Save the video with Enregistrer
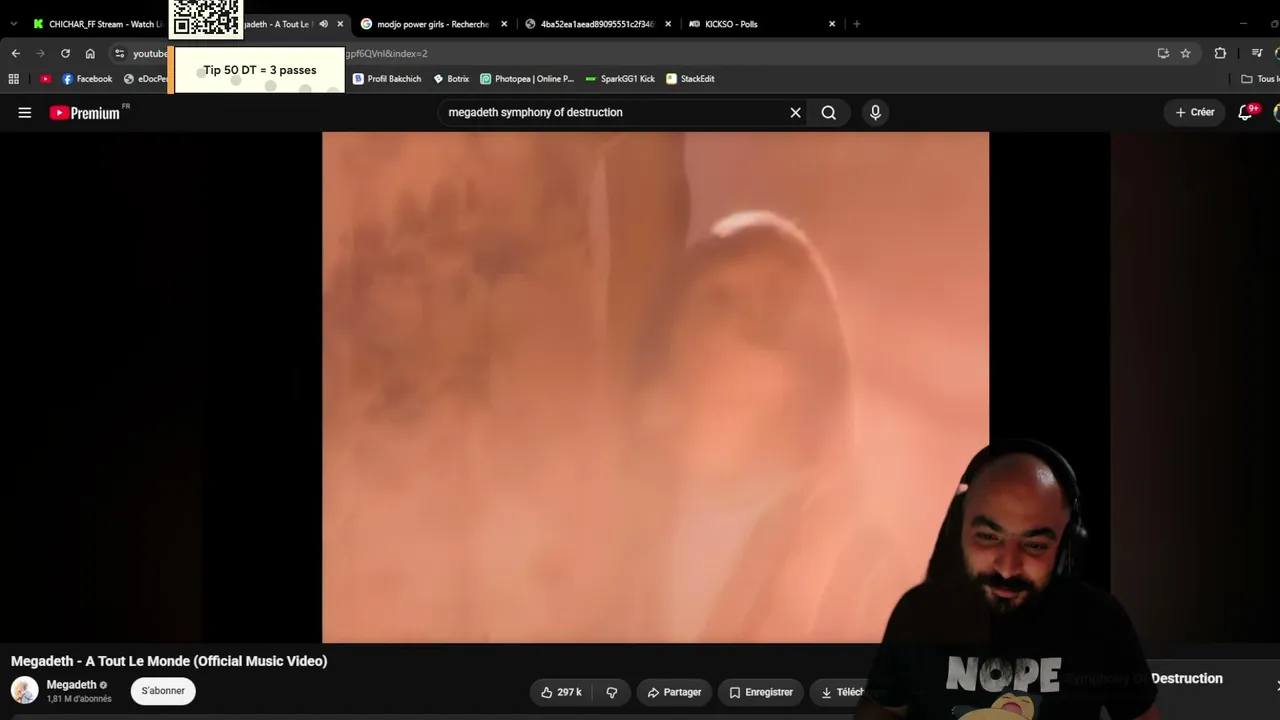The height and width of the screenshot is (720, 1280). tap(761, 692)
